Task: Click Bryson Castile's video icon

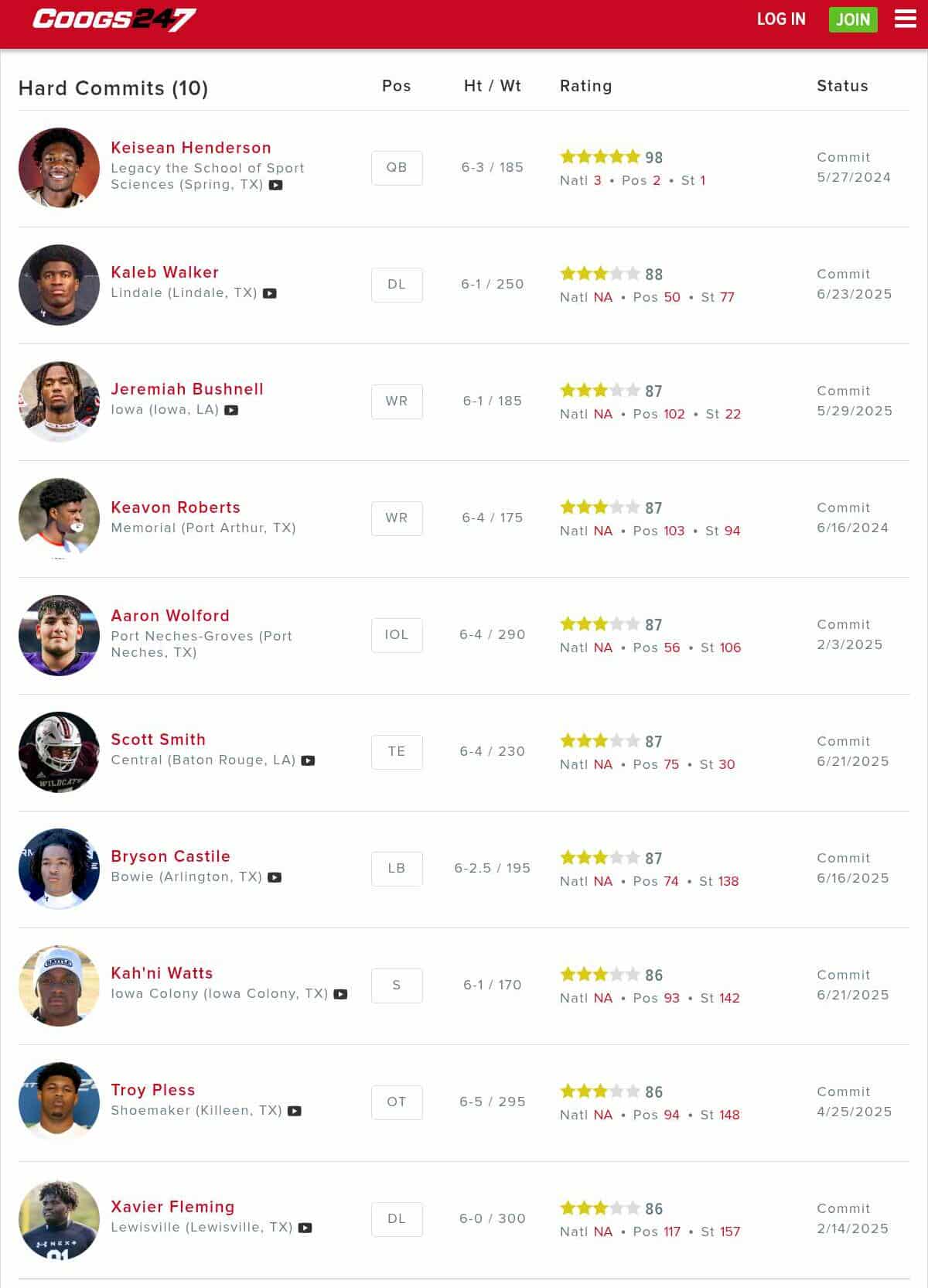Action: point(275,878)
